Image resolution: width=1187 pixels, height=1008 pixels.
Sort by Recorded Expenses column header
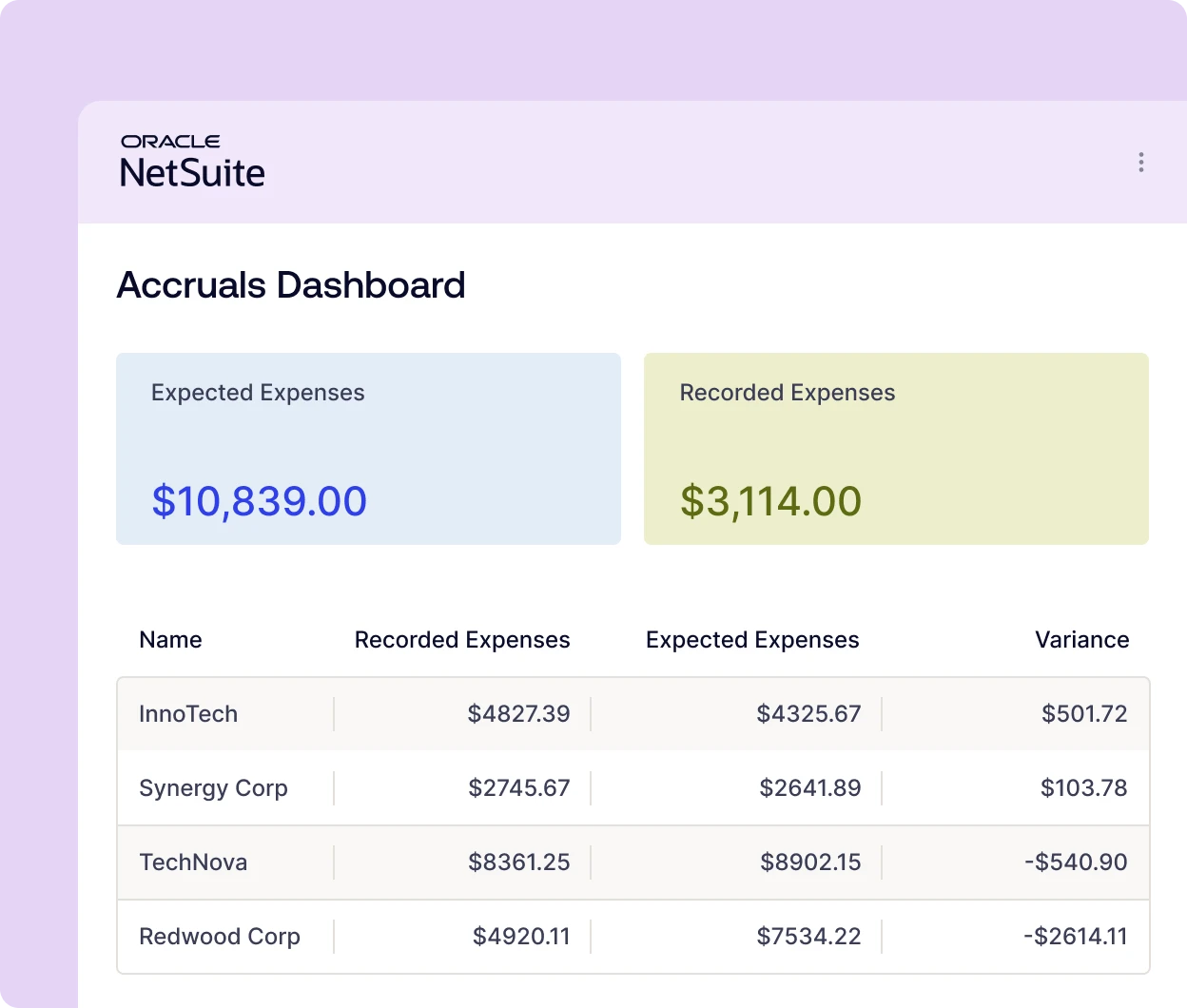click(x=461, y=640)
